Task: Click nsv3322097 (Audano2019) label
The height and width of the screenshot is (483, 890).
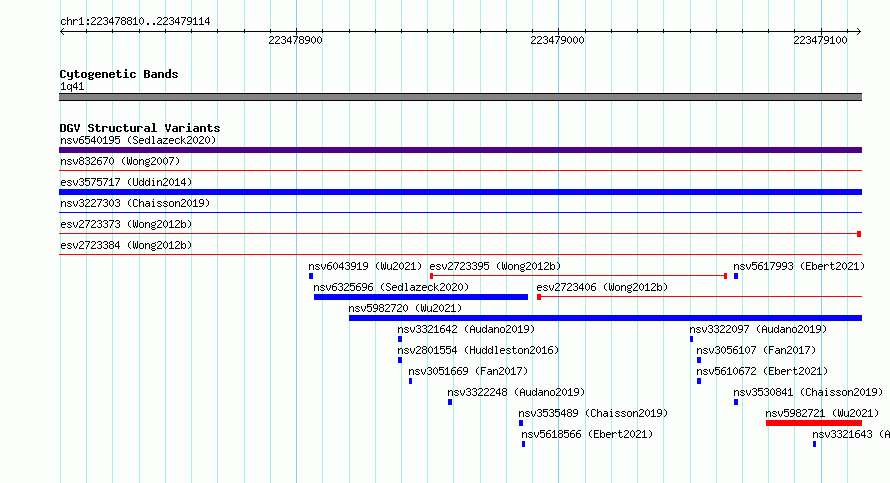Action: 758,329
